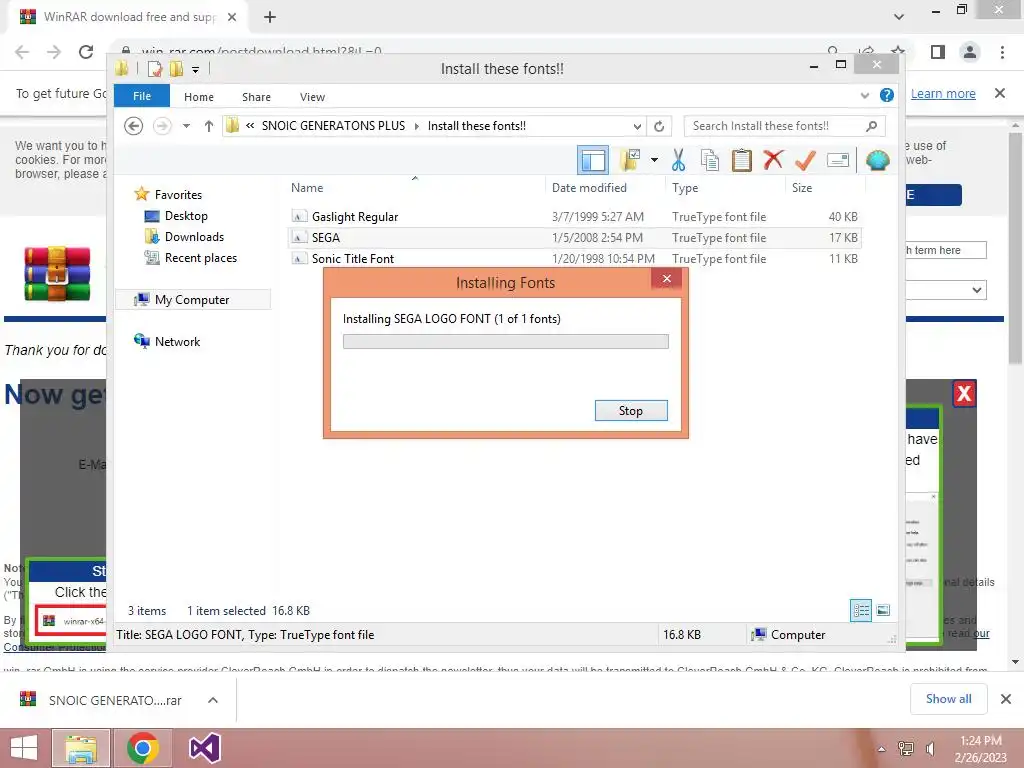
Task: Click the font installation progress bar
Action: [x=505, y=342]
